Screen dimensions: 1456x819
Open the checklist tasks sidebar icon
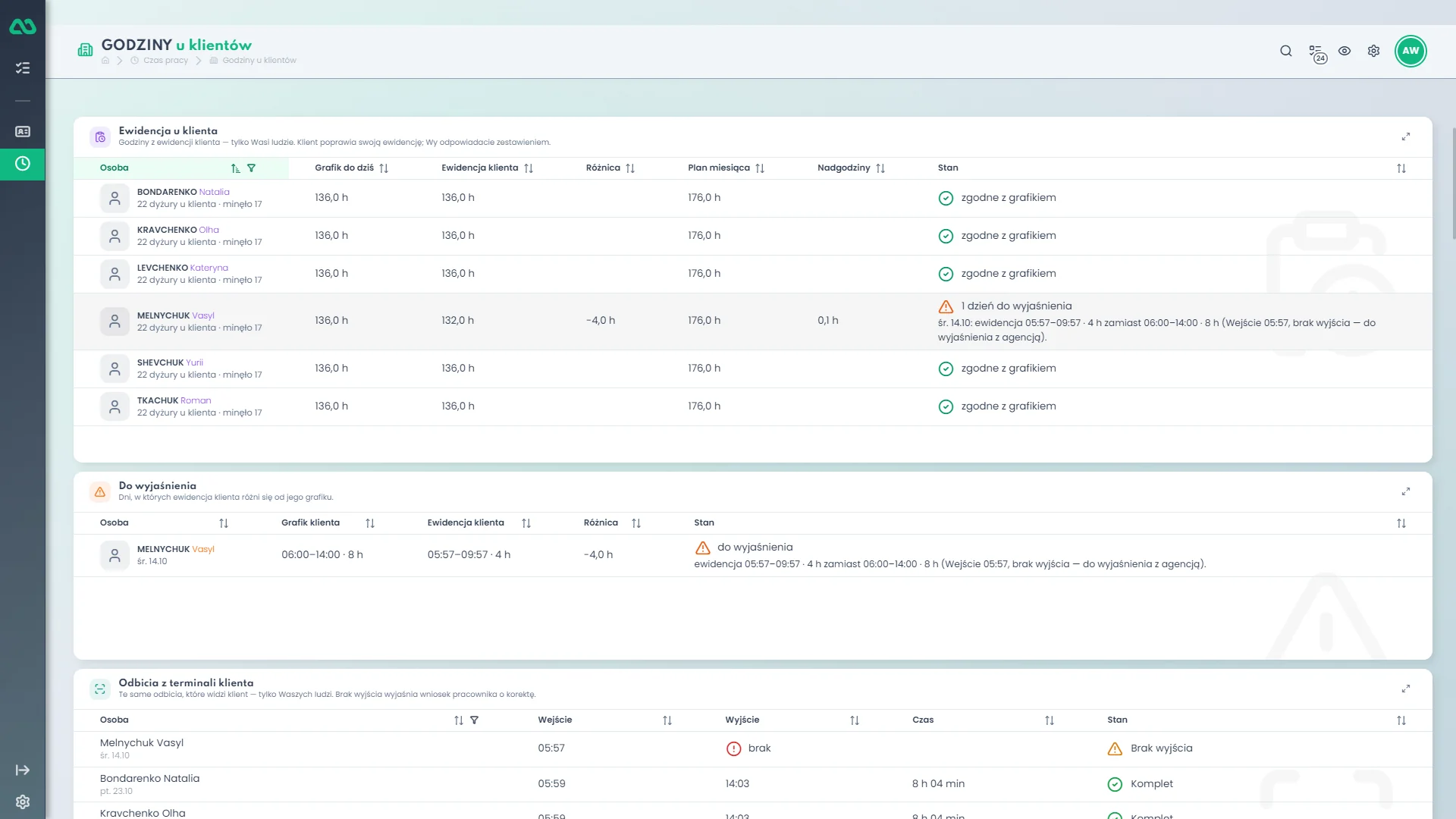[x=23, y=68]
